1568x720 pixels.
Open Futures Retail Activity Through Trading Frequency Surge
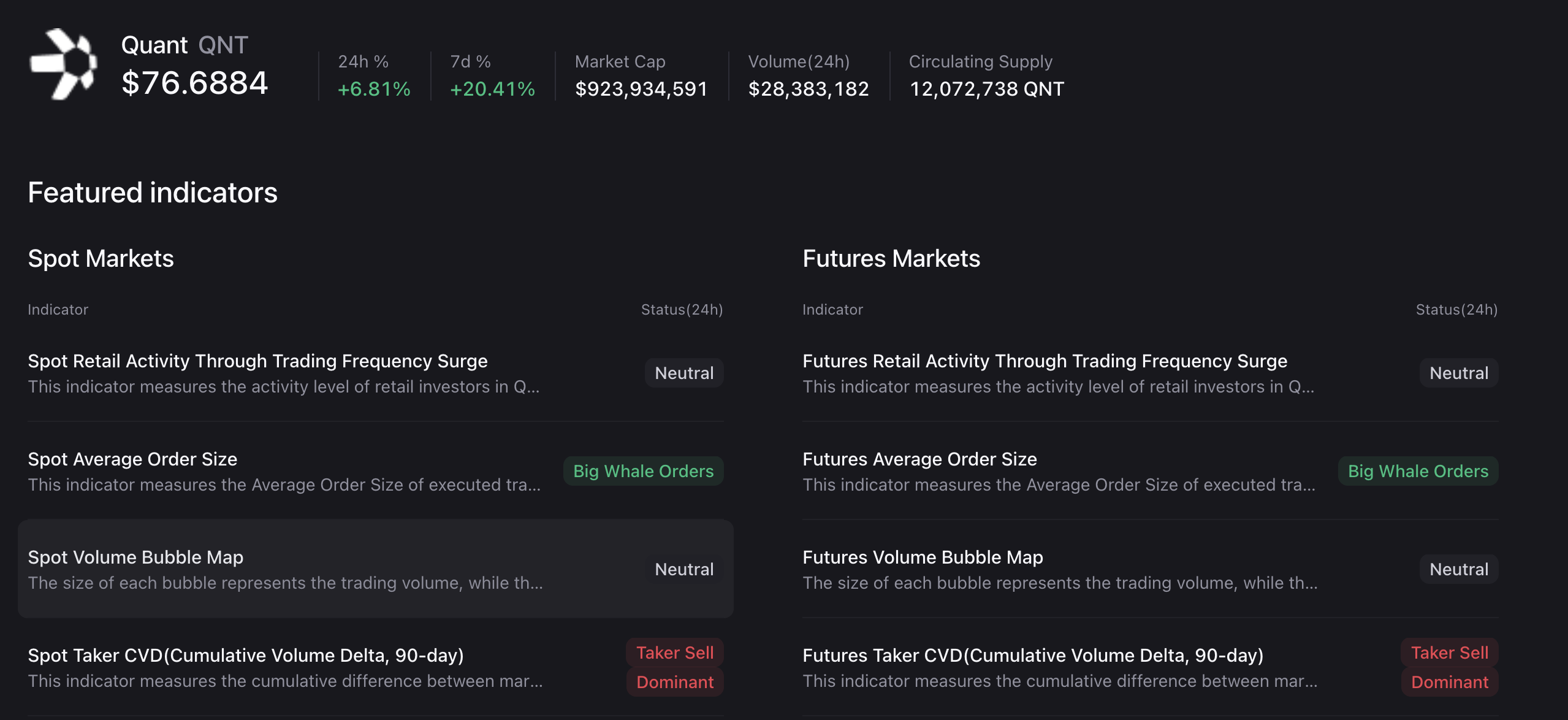click(1045, 361)
